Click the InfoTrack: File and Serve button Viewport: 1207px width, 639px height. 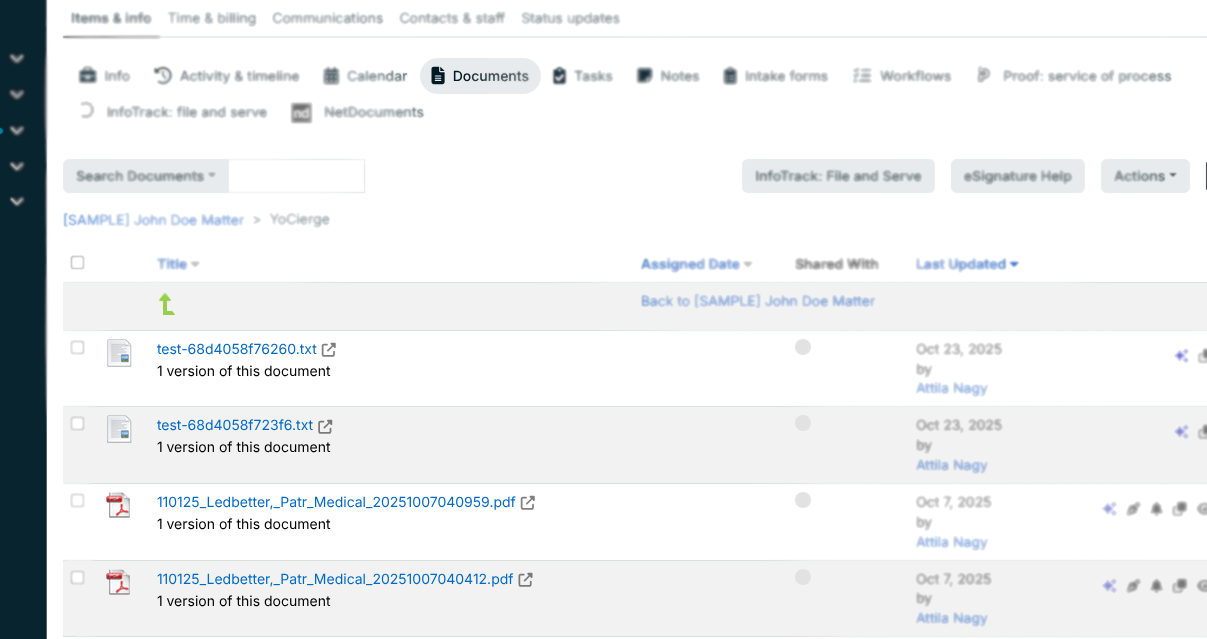pos(838,175)
